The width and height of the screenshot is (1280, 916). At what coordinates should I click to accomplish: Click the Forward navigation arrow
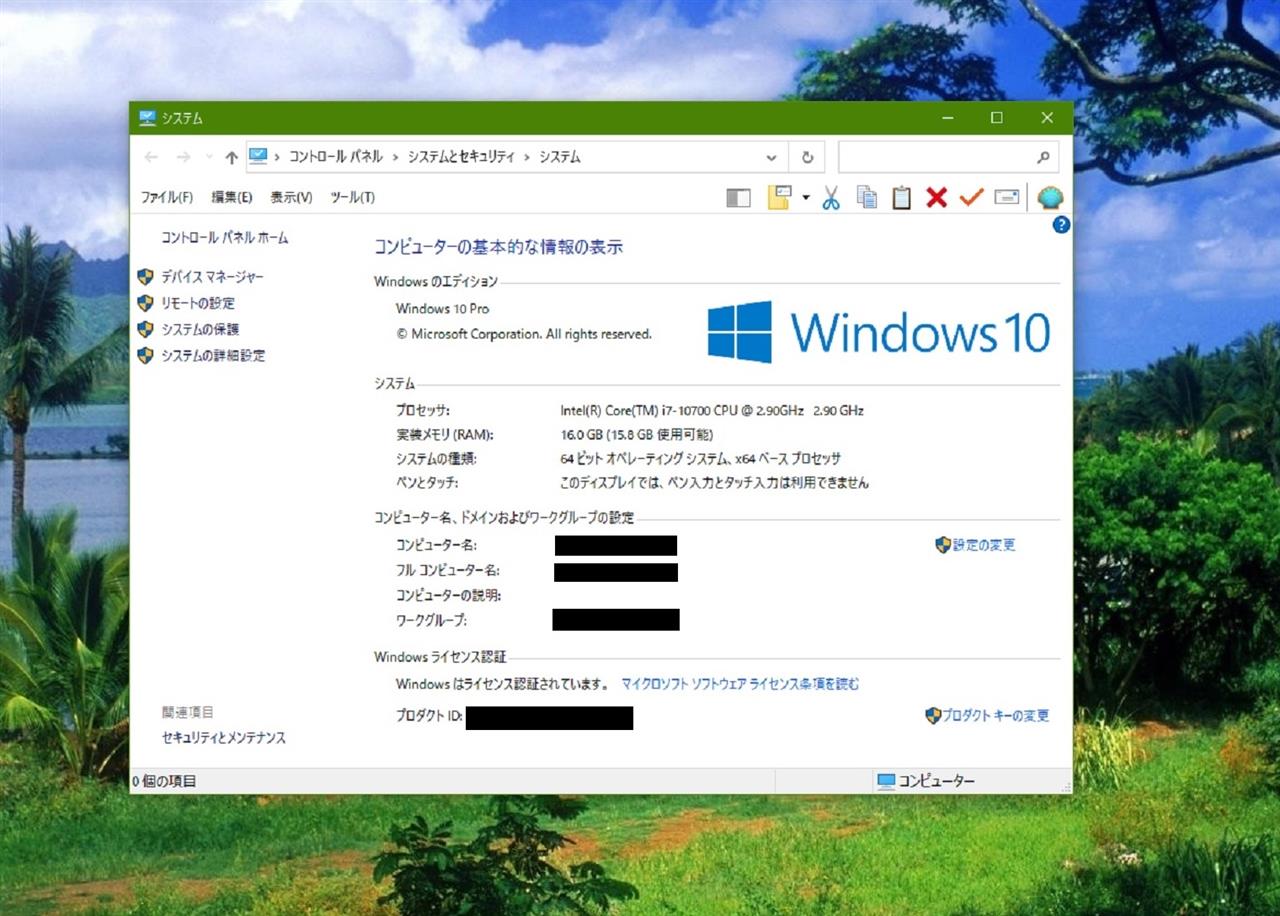tap(183, 157)
